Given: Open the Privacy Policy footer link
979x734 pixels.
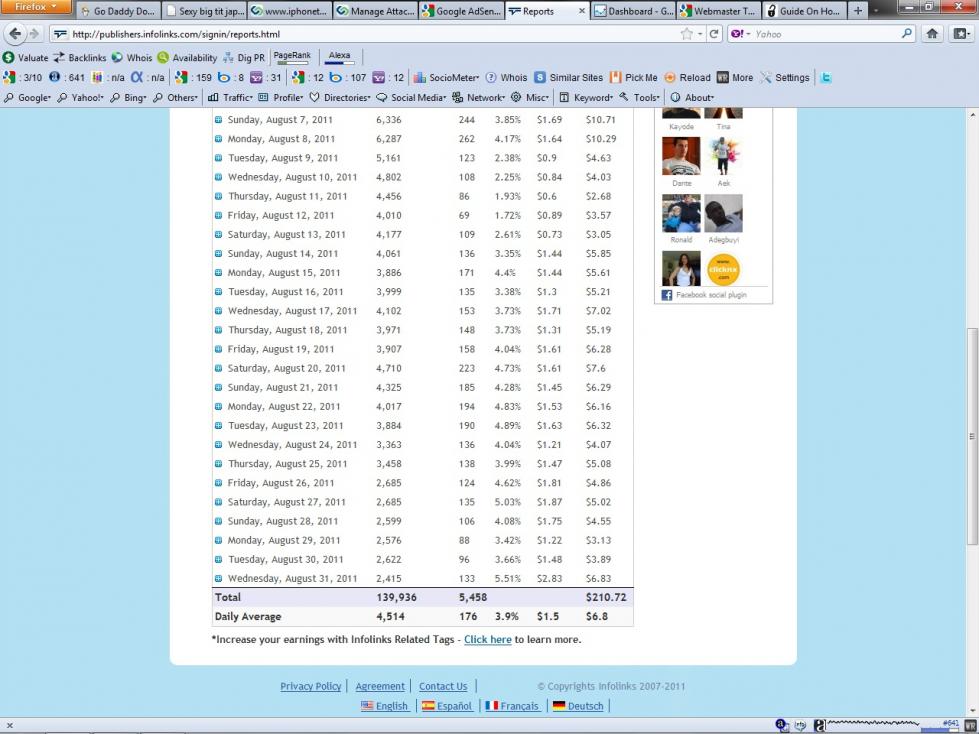Looking at the screenshot, I should coord(310,686).
